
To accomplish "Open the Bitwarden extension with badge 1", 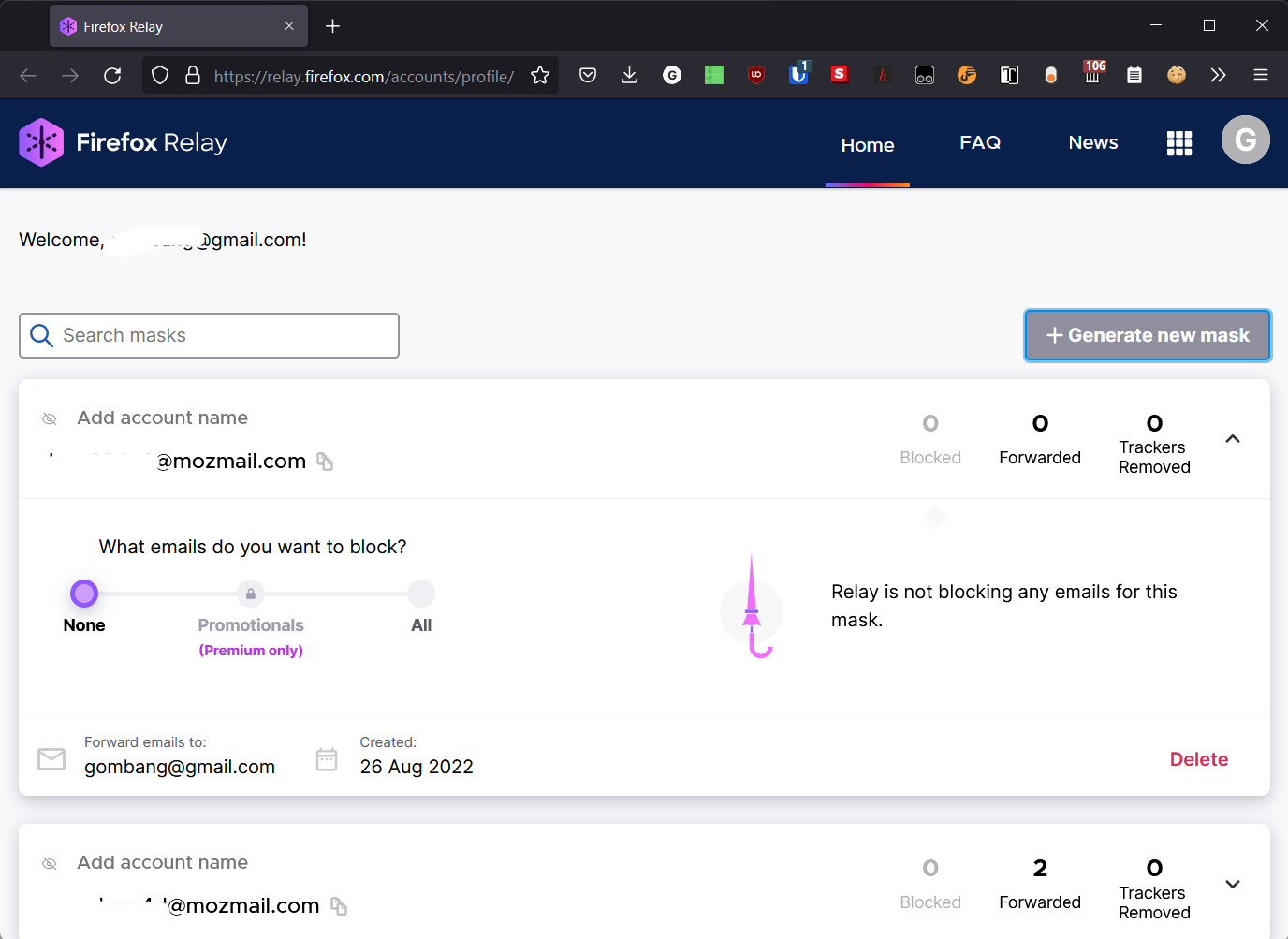I will click(x=798, y=73).
